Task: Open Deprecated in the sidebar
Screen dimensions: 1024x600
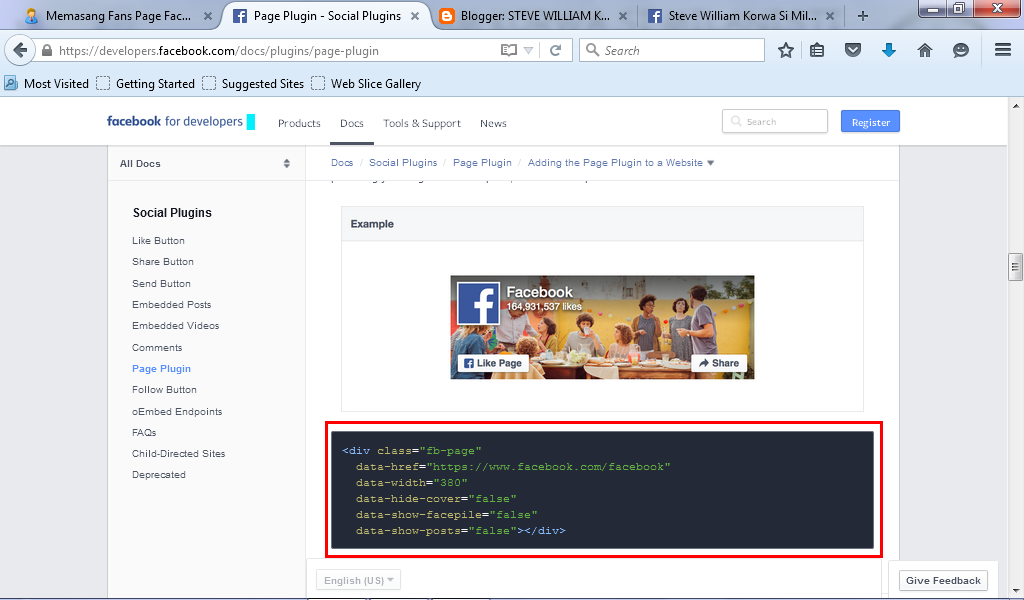Action: [159, 475]
